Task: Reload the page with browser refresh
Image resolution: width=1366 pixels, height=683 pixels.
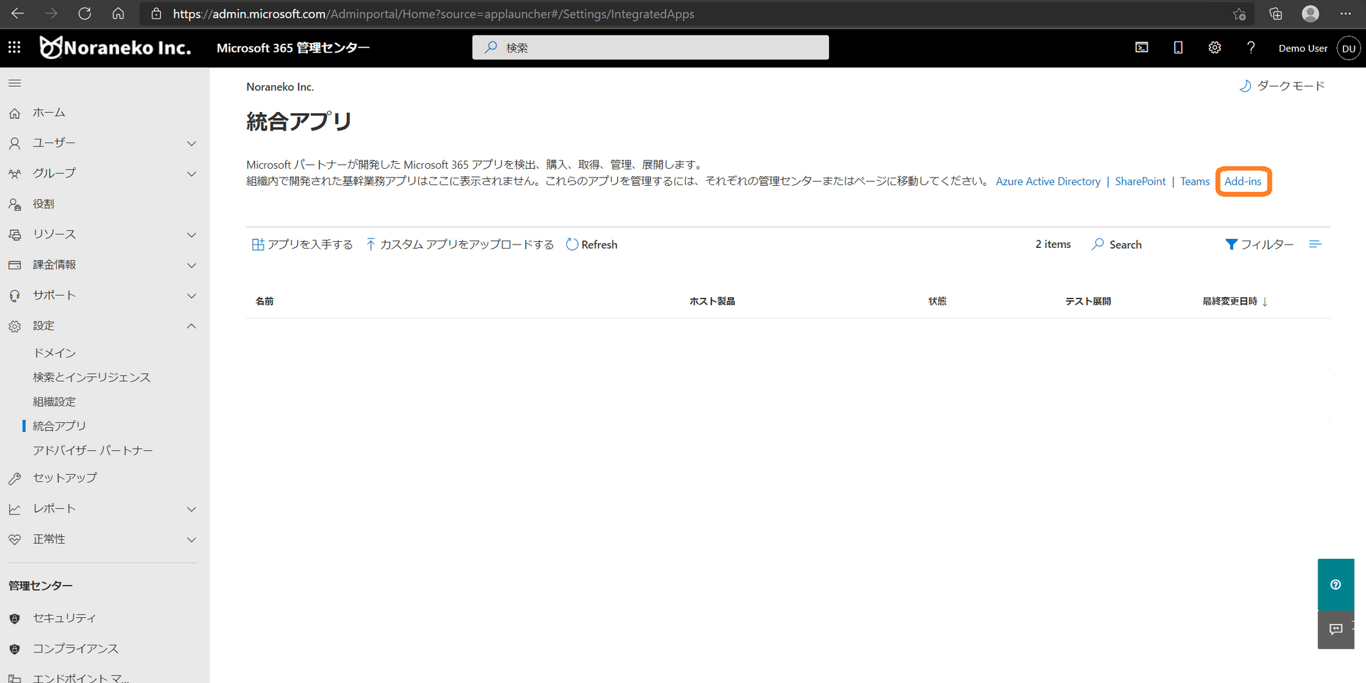Action: pyautogui.click(x=84, y=14)
